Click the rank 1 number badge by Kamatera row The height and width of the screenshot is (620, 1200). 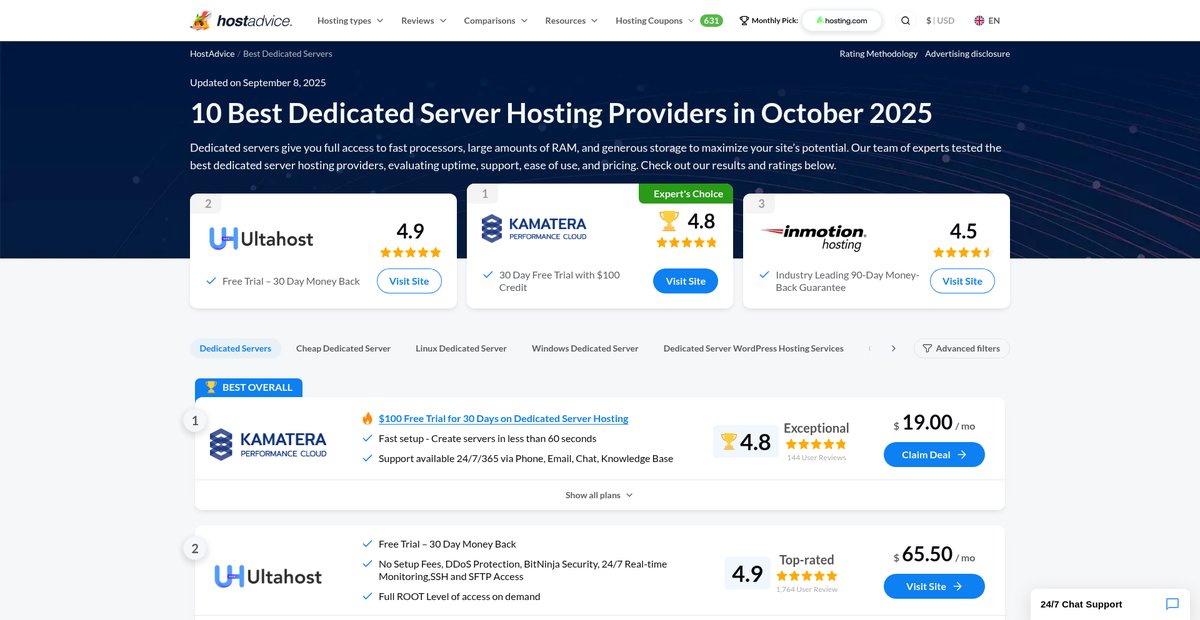[195, 421]
